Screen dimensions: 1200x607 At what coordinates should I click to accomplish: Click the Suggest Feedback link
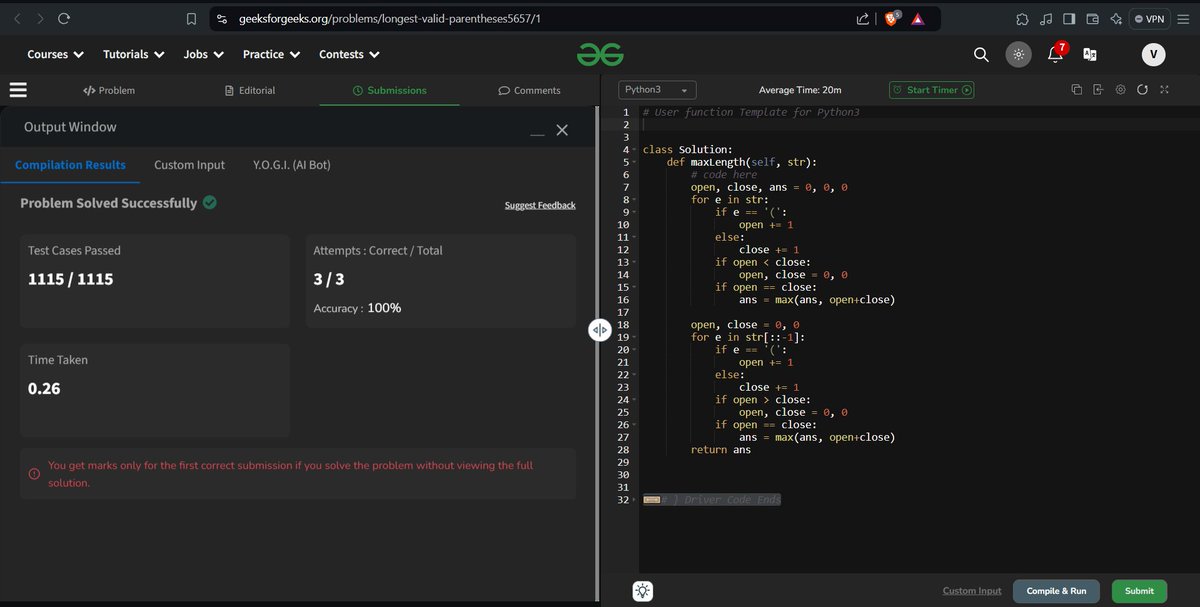(540, 205)
